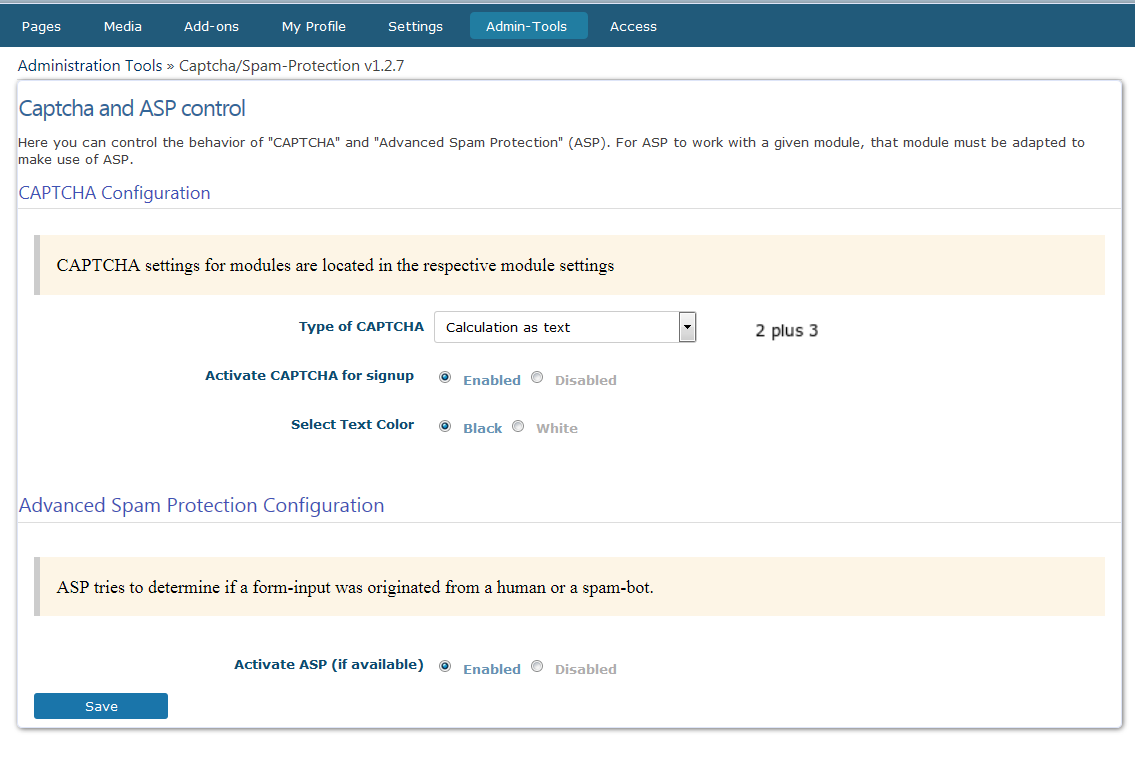Select White text color radio

[518, 427]
